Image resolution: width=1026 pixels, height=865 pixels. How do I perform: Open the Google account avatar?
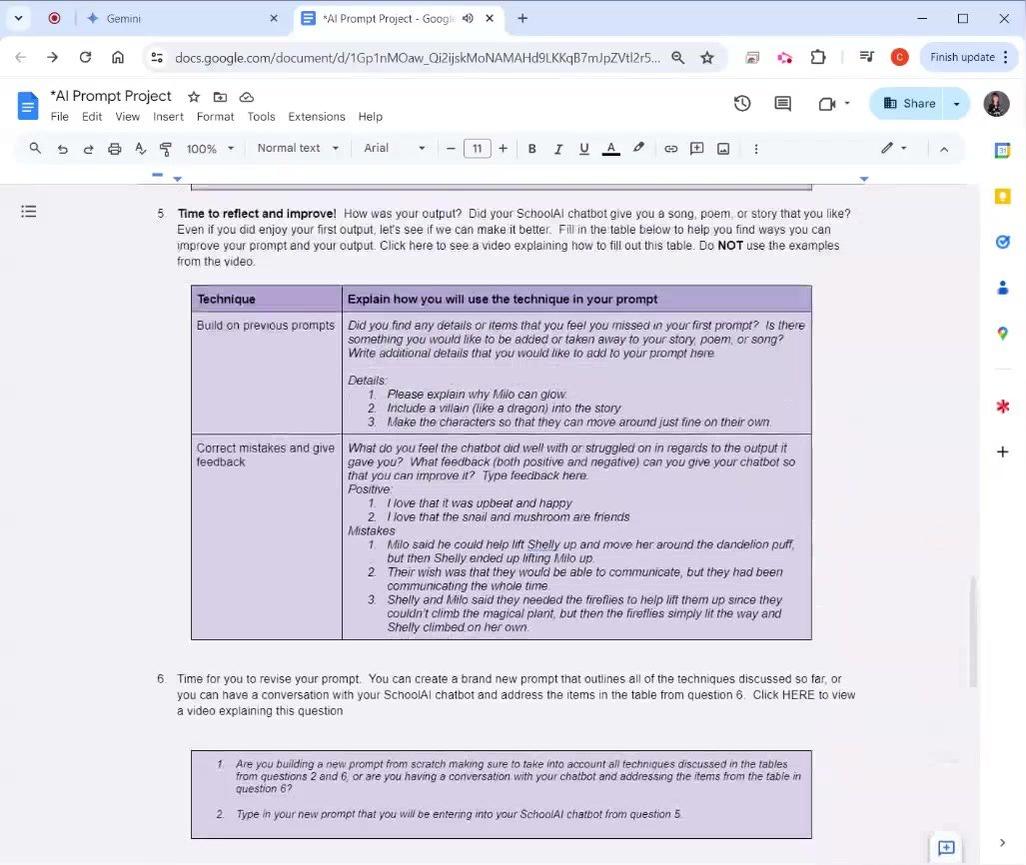996,103
